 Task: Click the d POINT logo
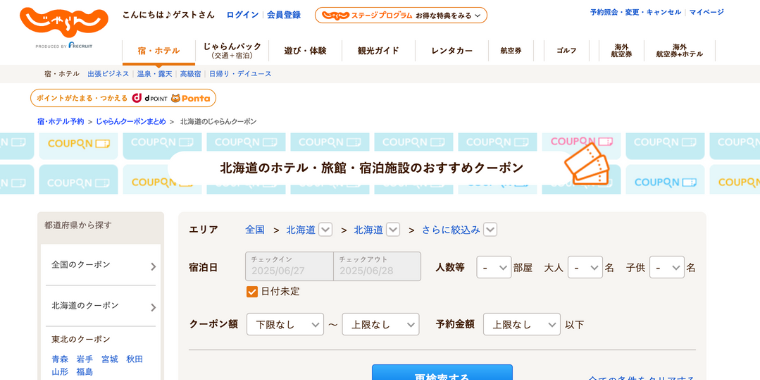pos(149,98)
